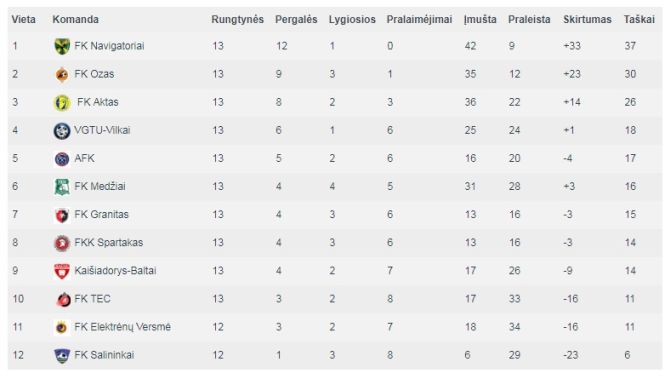Click the FK Aktas yellow logo
The height and width of the screenshot is (379, 666).
tap(62, 103)
